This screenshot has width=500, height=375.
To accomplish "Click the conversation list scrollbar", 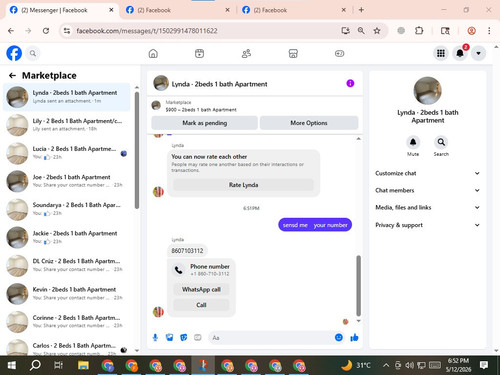I will point(137,151).
